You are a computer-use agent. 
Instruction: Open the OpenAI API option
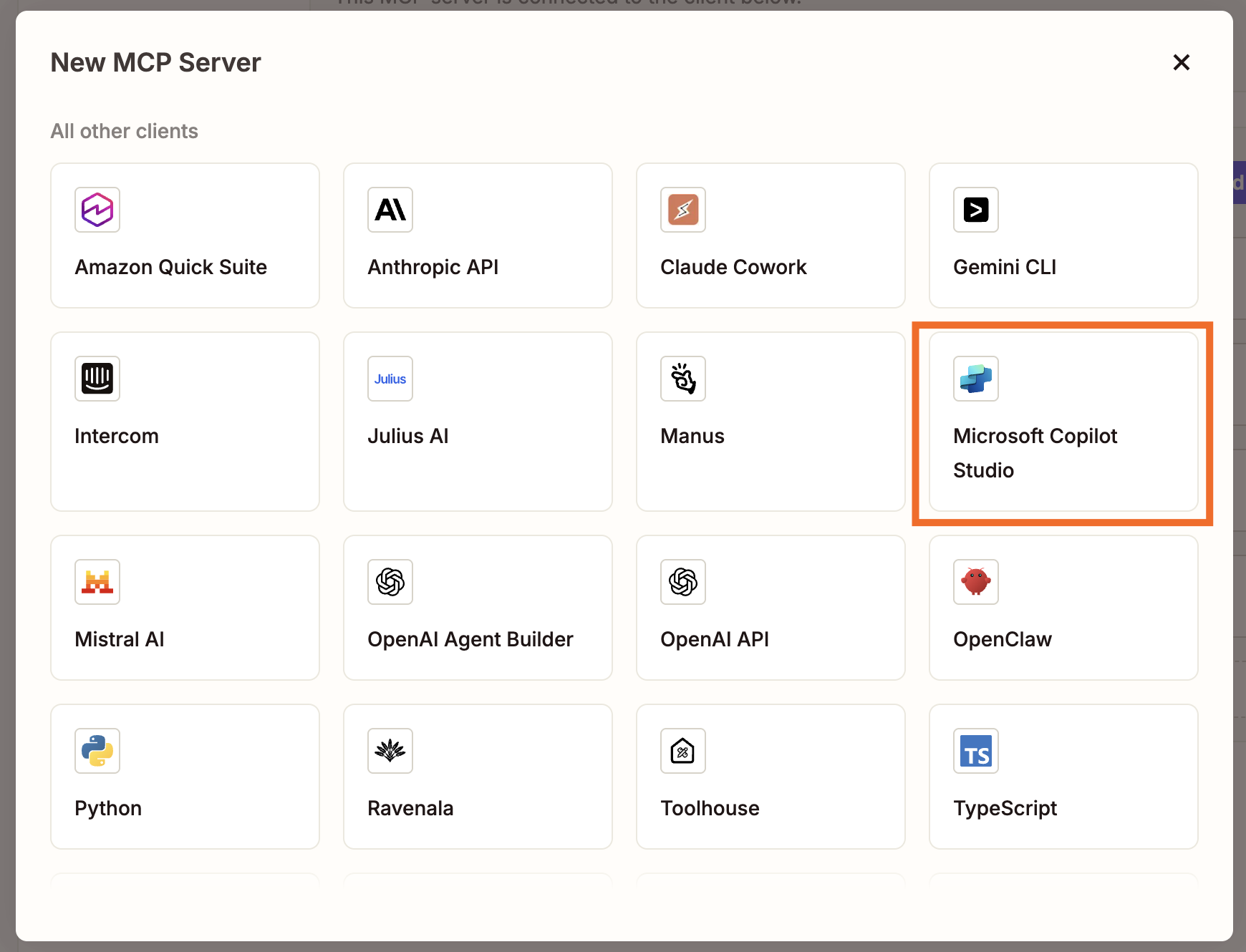770,608
